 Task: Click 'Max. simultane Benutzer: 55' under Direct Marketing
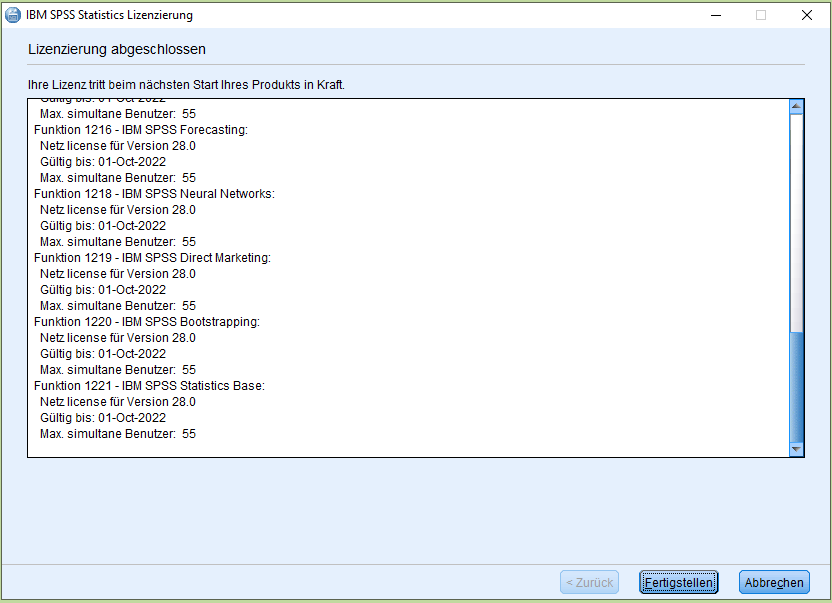(x=118, y=306)
